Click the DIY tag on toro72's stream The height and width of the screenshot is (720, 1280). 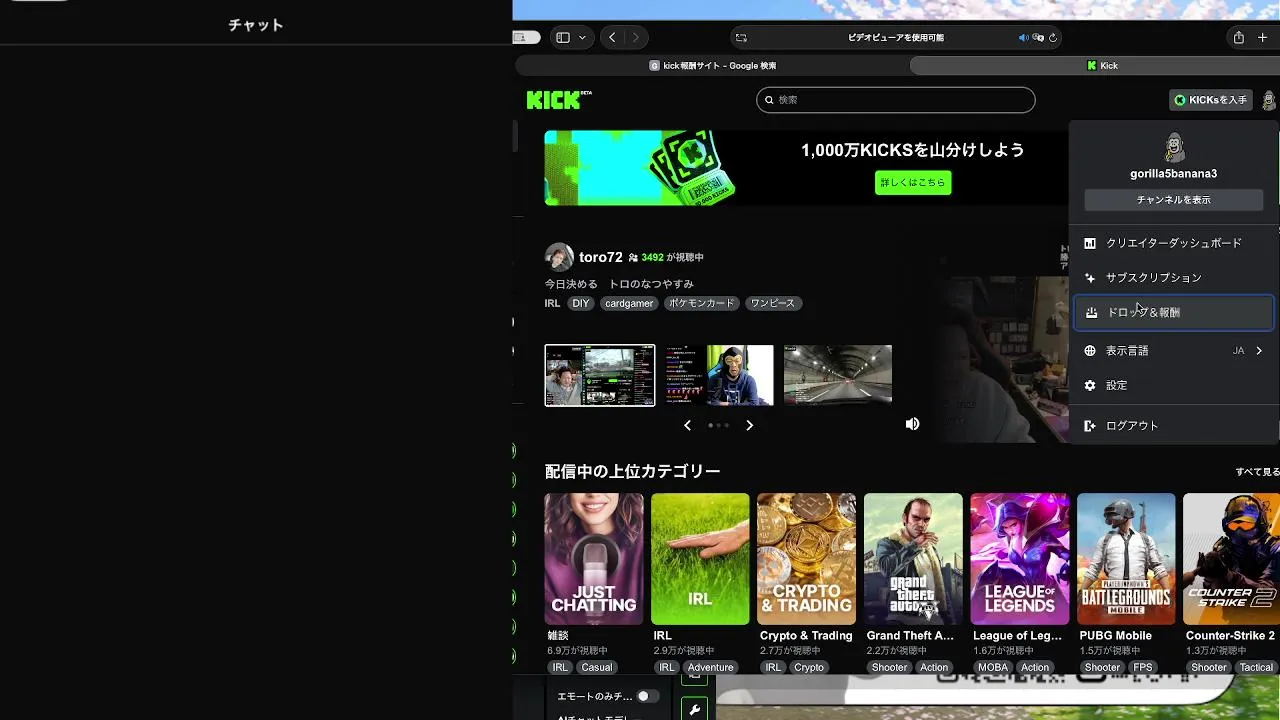point(581,303)
